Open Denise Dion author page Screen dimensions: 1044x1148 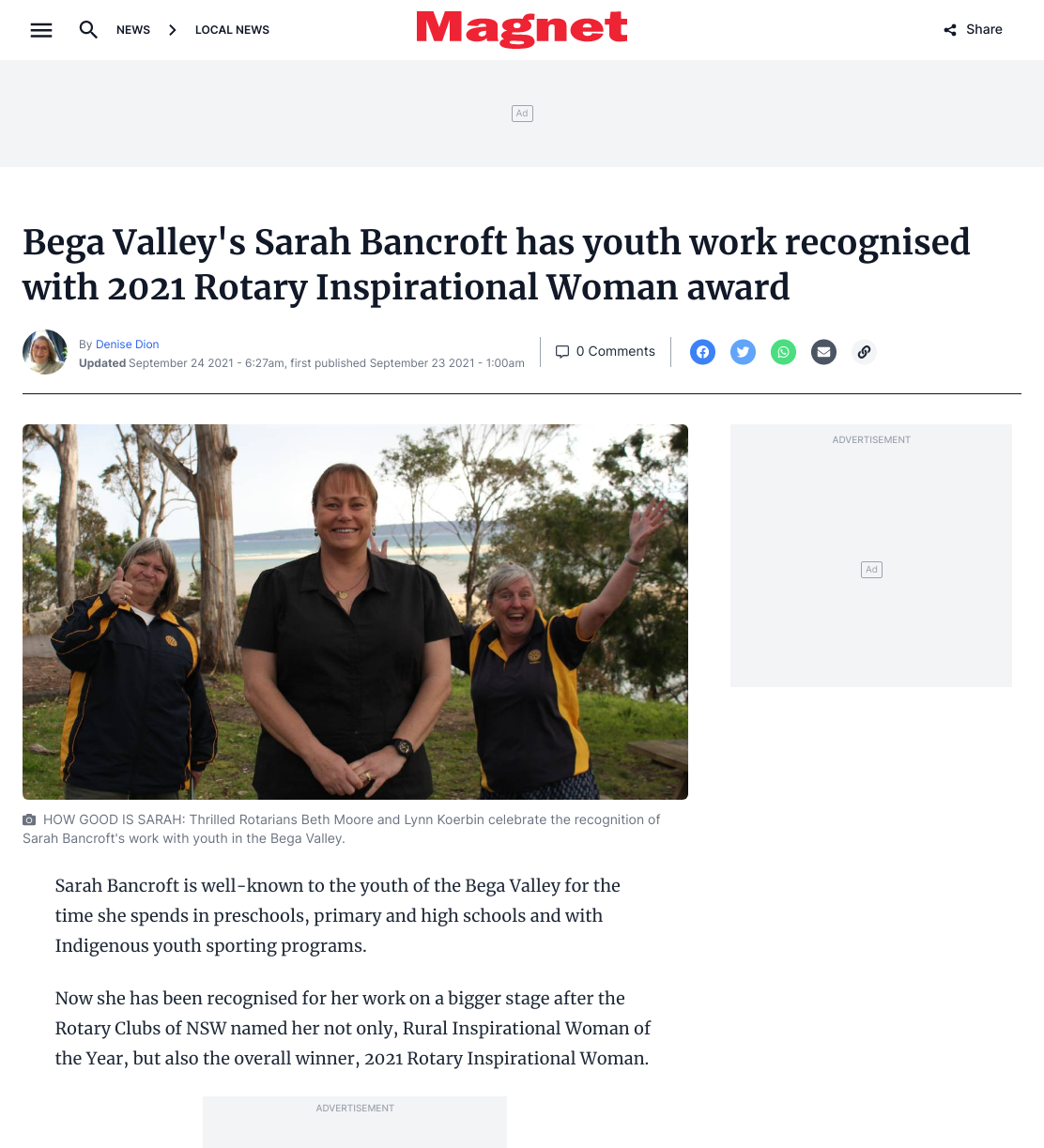click(127, 344)
